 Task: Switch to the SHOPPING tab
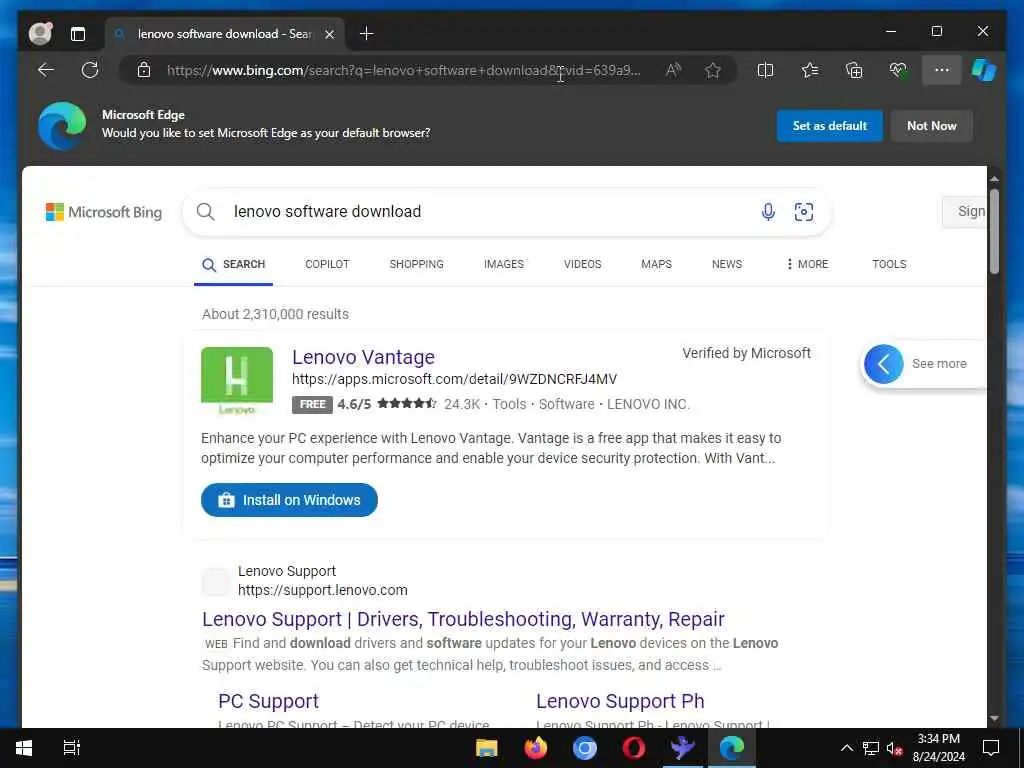tap(417, 264)
